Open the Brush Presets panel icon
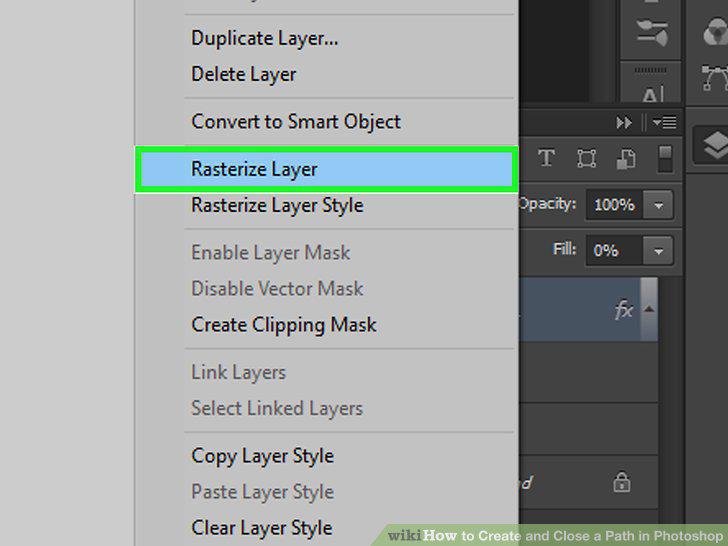 pyautogui.click(x=652, y=32)
